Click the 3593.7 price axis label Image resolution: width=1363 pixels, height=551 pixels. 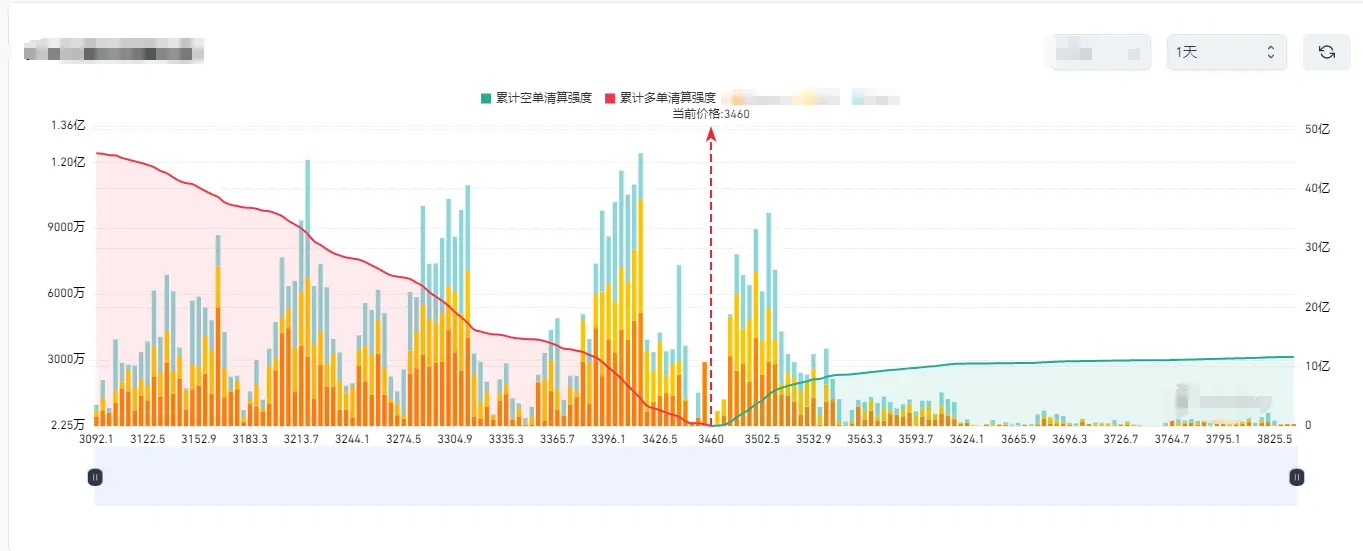tap(915, 439)
